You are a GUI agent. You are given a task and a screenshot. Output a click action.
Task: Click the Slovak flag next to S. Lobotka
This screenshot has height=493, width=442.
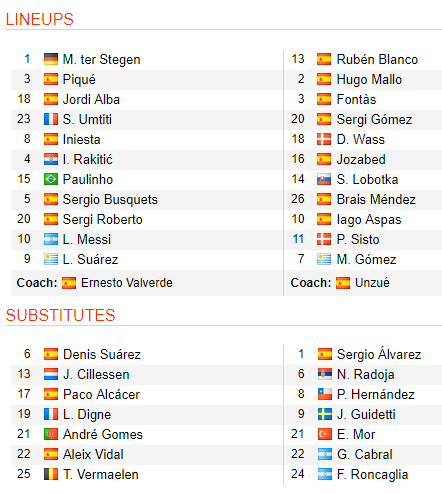[x=324, y=179]
